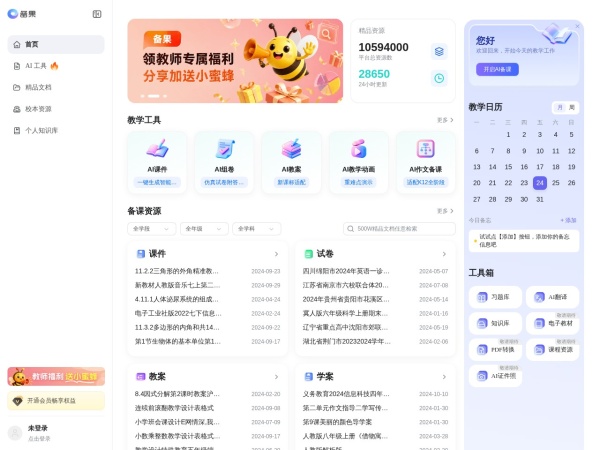This screenshot has width=600, height=450.
Task: Close the greeting card panel
Action: 577,26
